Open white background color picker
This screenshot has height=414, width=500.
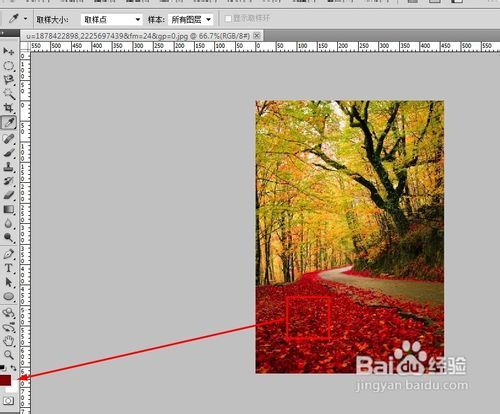13,389
